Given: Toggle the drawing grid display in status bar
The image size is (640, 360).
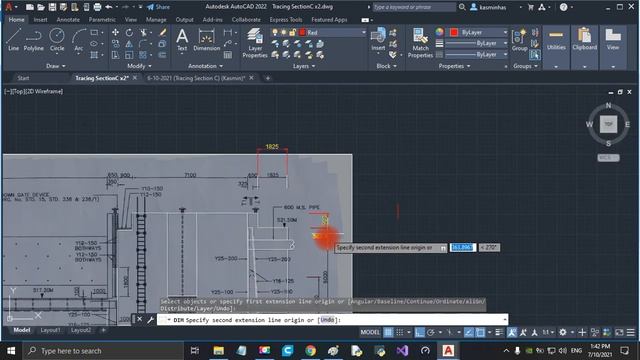Looking at the screenshot, I should [388, 332].
